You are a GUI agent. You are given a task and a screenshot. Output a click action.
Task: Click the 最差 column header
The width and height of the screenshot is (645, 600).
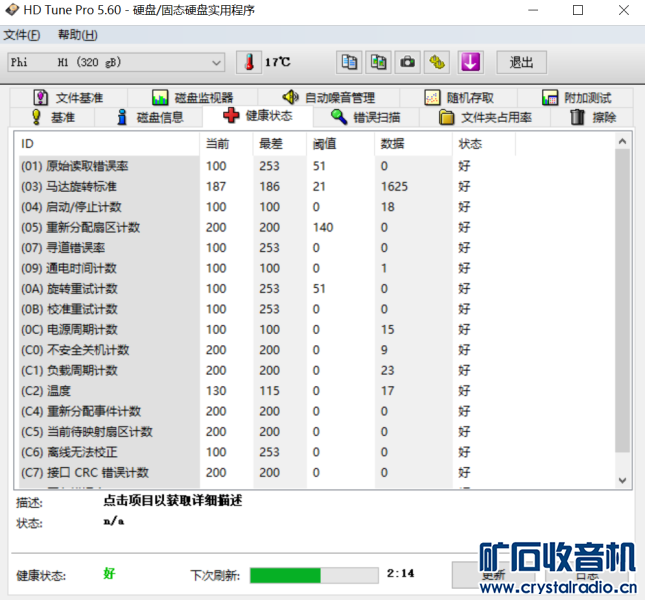[280, 144]
